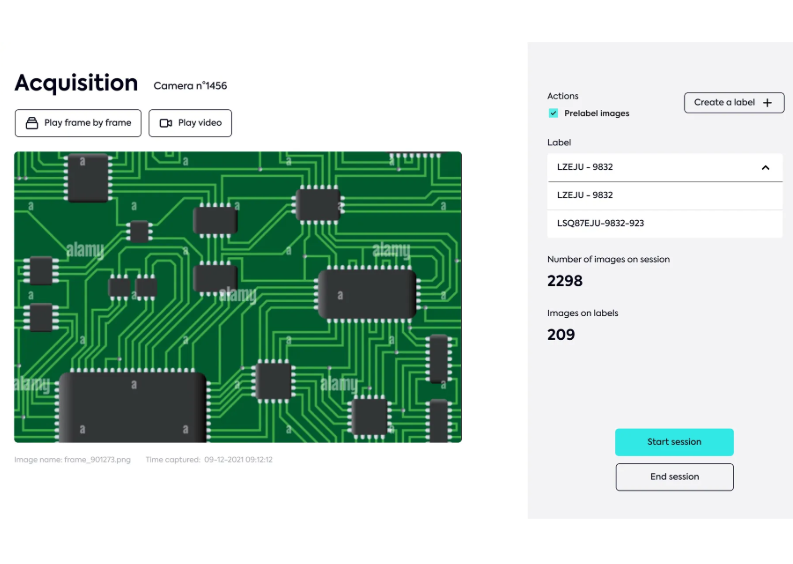Viewport: 793px width, 564px height.
Task: Click the 2298 images on session count
Action: [x=565, y=281]
